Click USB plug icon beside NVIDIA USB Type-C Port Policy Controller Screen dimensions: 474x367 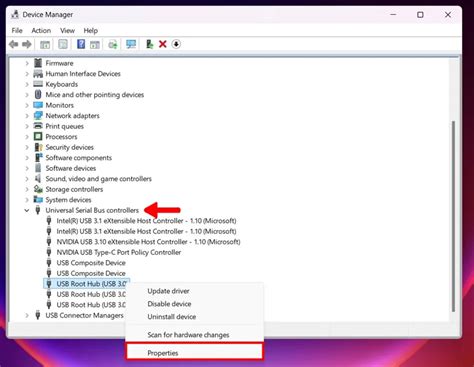pyautogui.click(x=49, y=252)
